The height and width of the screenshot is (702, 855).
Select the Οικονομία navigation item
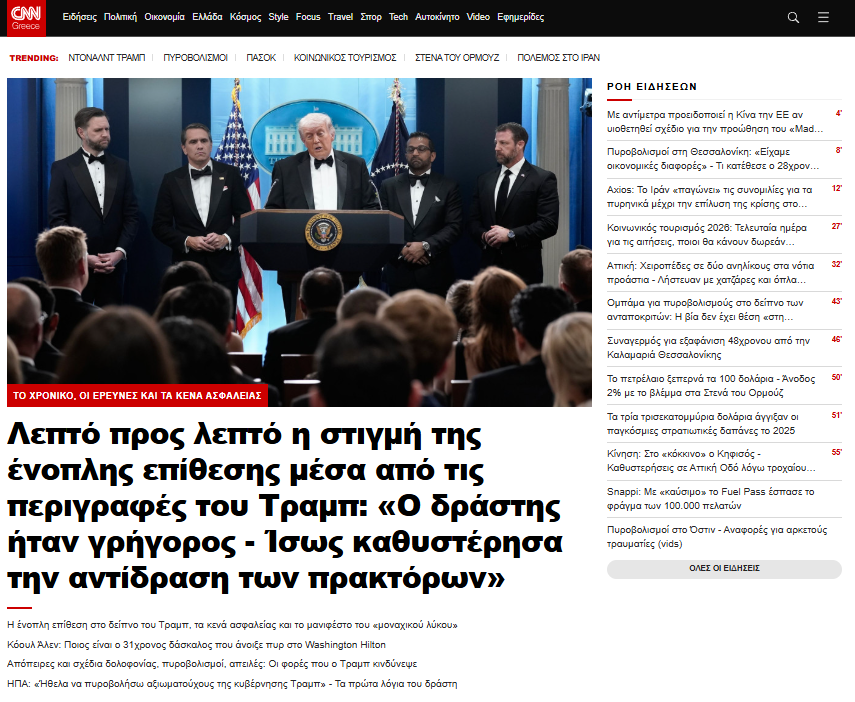(165, 17)
